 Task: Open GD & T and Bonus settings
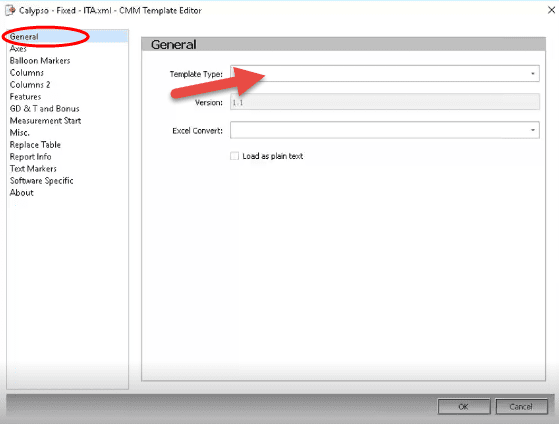[x=45, y=108]
